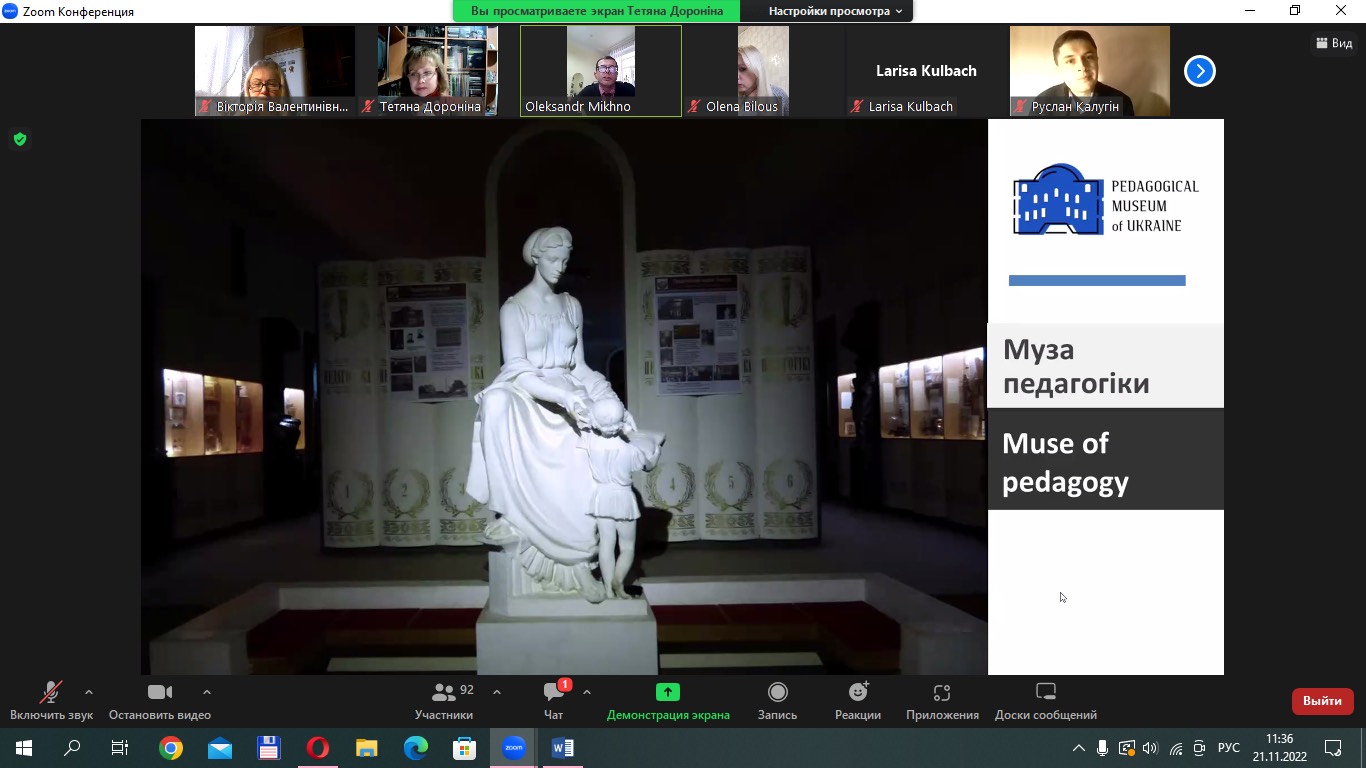The image size is (1366, 768).
Task: Expand the participants options arrow
Action: coord(497,692)
